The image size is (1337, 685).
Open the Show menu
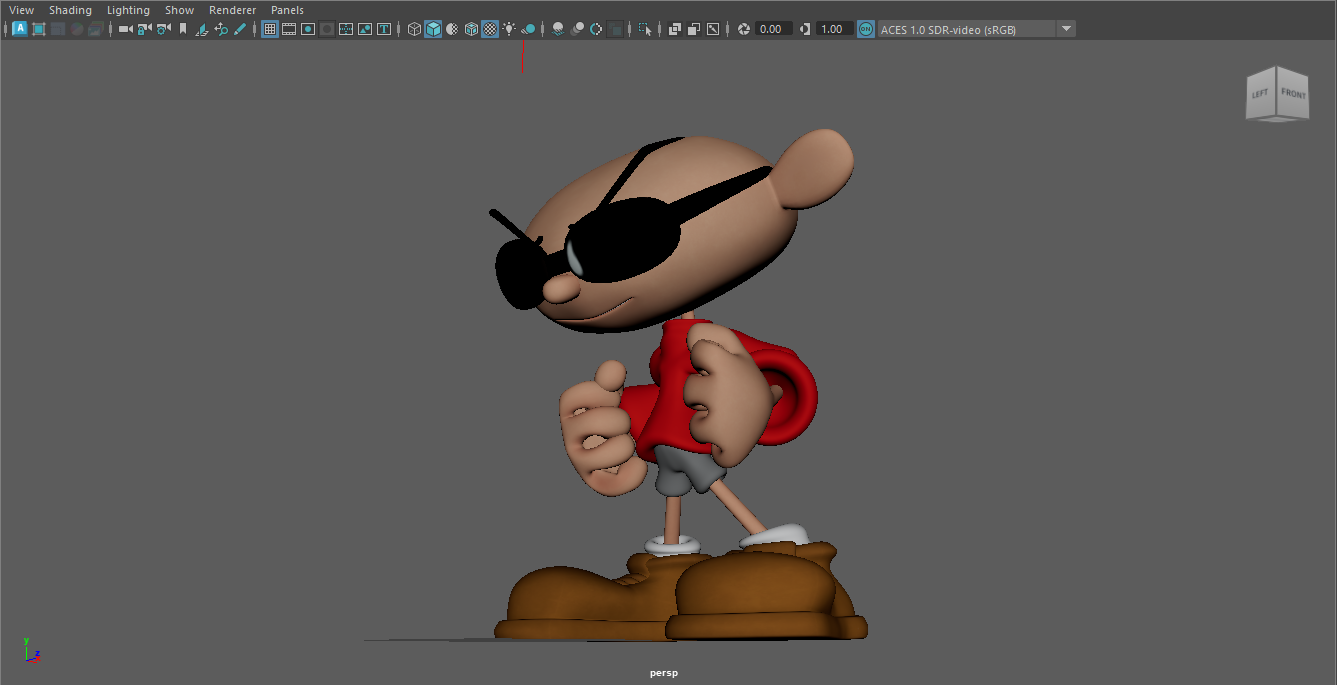click(180, 10)
